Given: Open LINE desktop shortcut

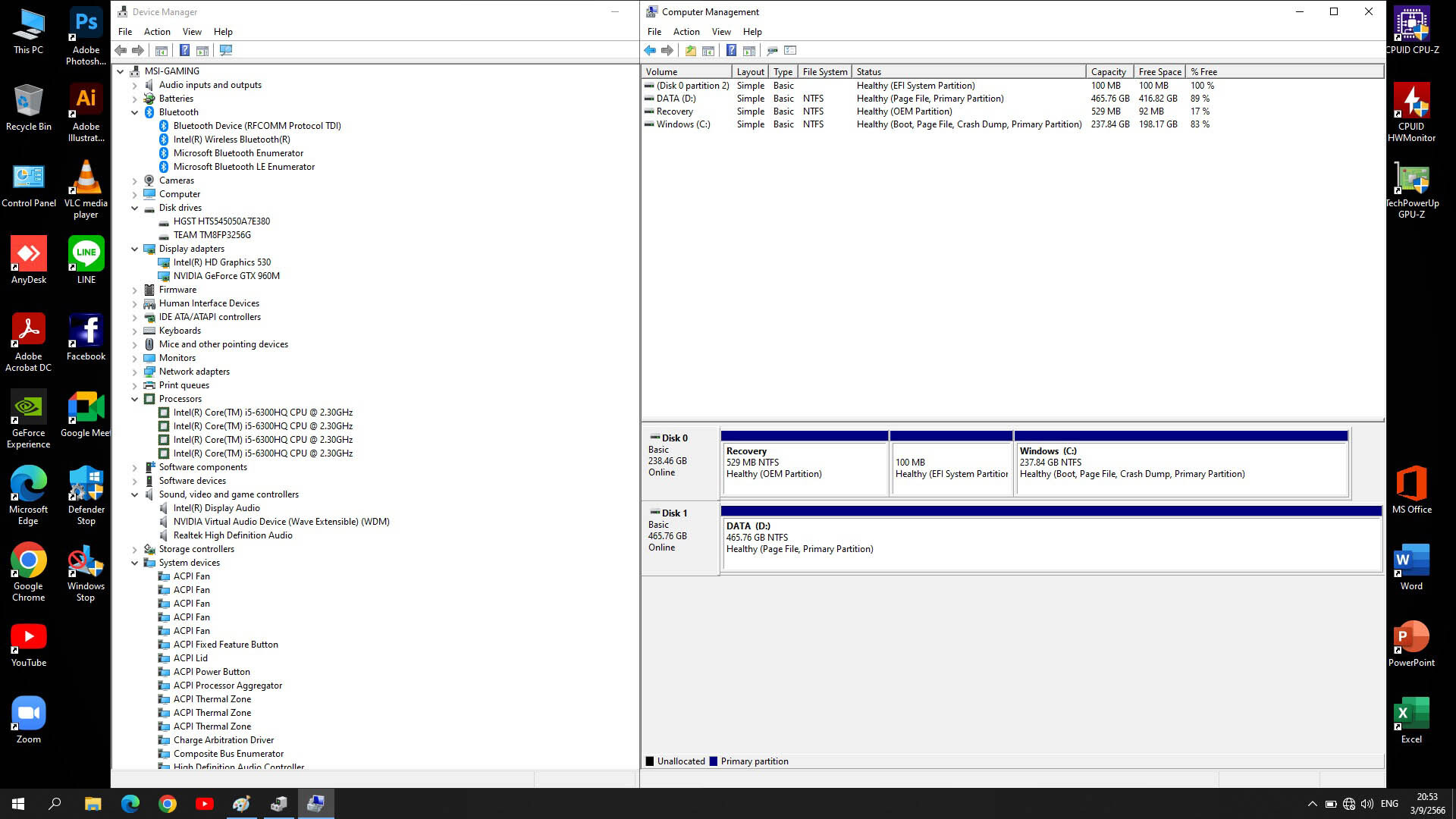Looking at the screenshot, I should (x=86, y=260).
